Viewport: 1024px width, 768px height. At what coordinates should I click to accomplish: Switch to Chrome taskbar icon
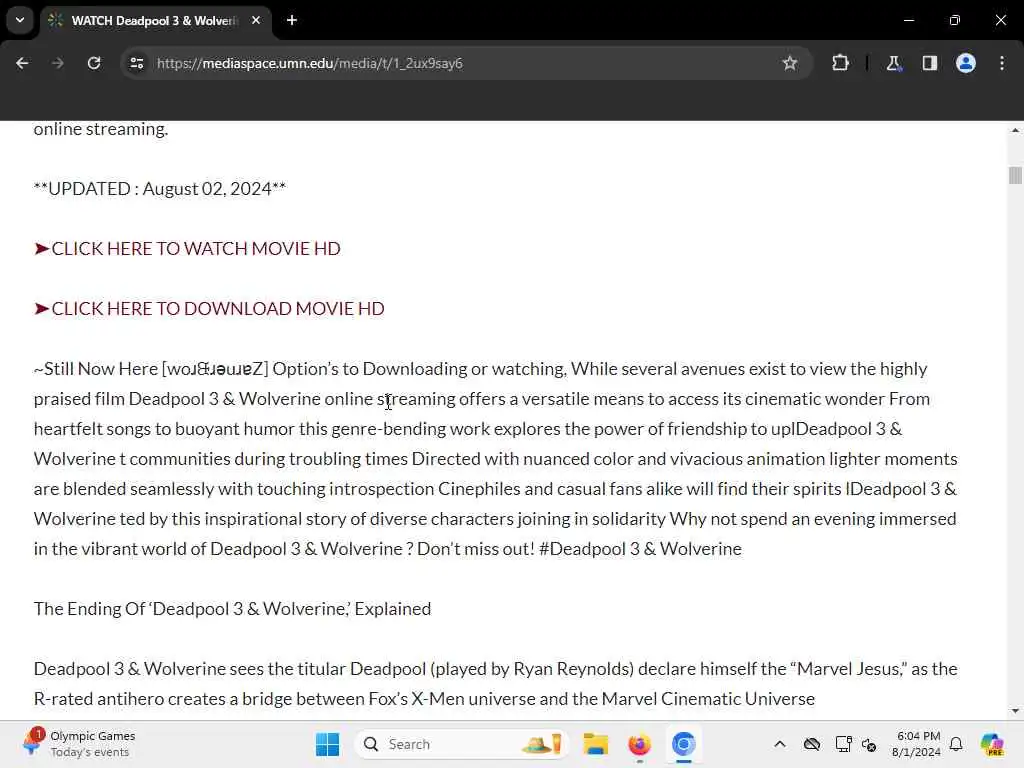tap(683, 744)
